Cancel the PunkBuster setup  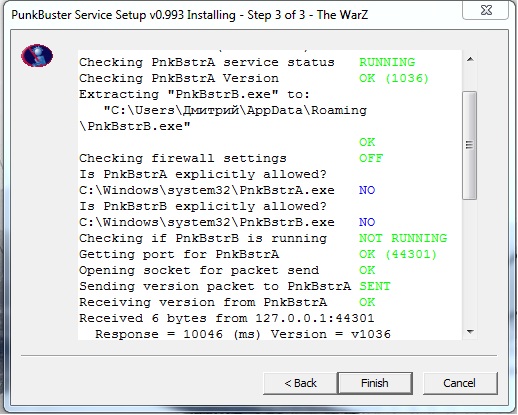[460, 383]
